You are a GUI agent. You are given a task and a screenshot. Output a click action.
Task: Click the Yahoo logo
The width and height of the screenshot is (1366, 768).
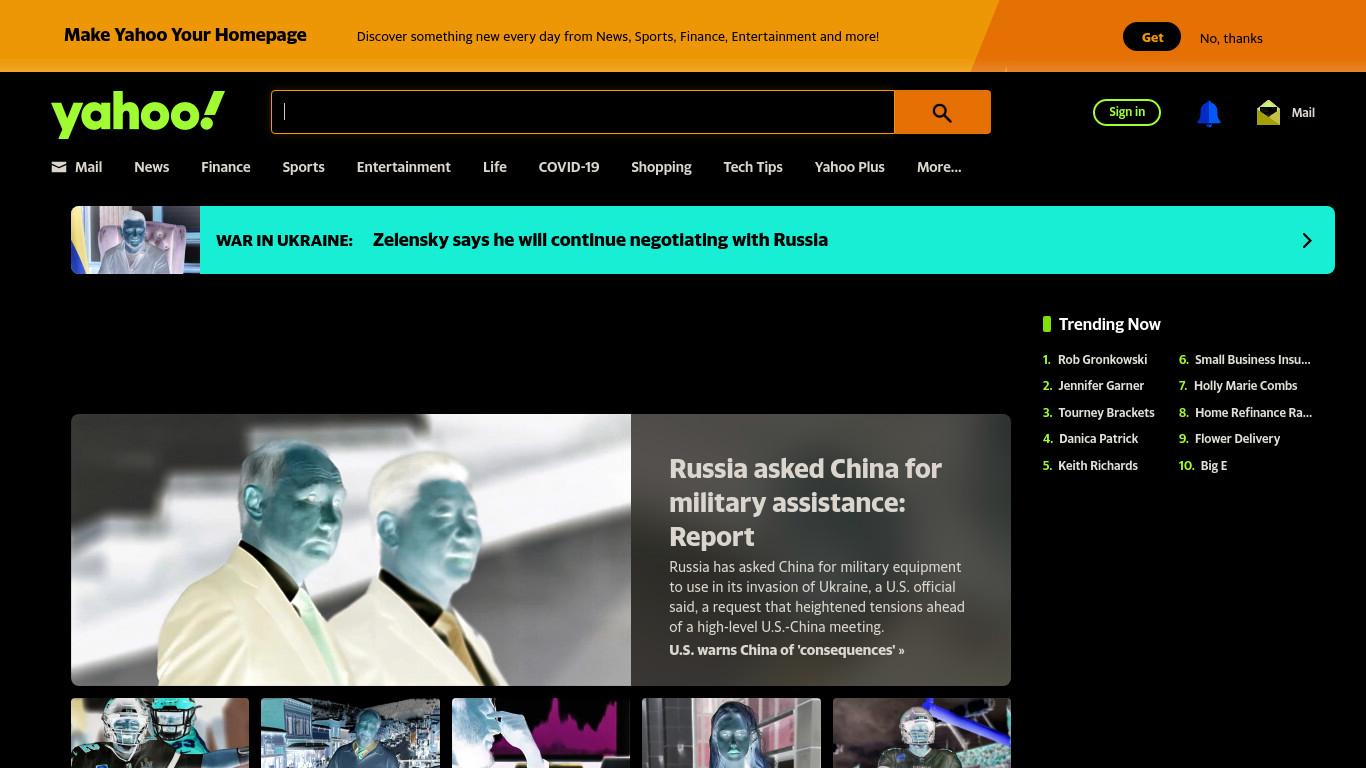[x=138, y=113]
